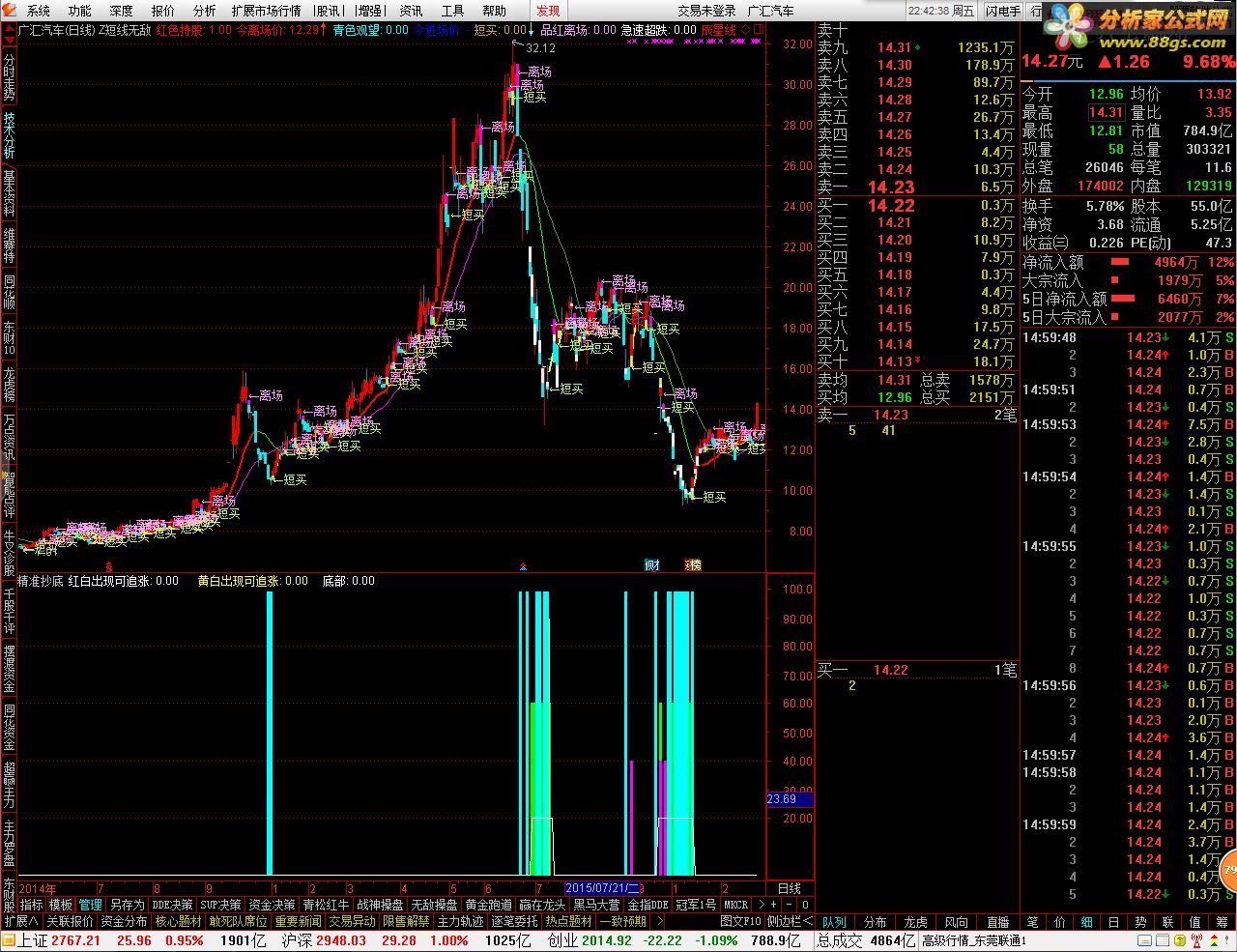Click the 发现 item in the menu bar
The image size is (1237, 952).
pos(548,11)
